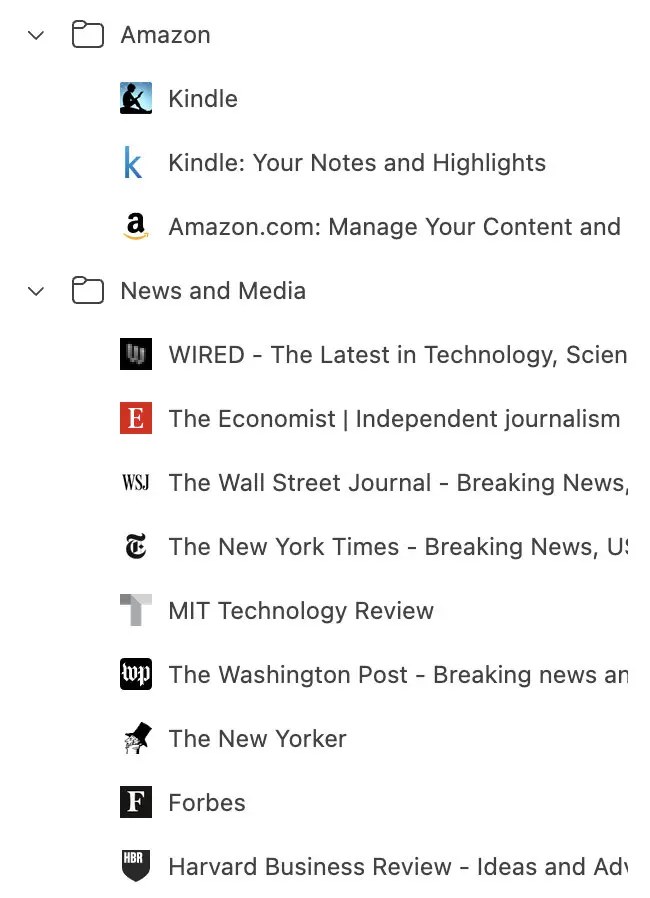Click the New York Times T favicon

point(135,547)
